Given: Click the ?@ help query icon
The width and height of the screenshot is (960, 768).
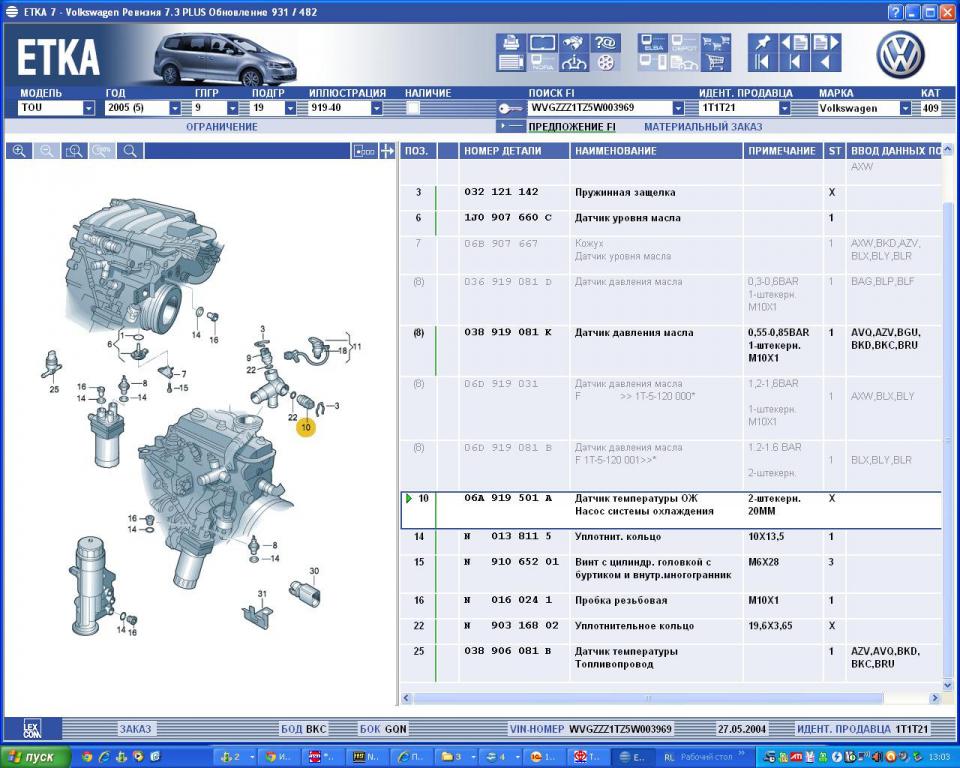Looking at the screenshot, I should (606, 43).
